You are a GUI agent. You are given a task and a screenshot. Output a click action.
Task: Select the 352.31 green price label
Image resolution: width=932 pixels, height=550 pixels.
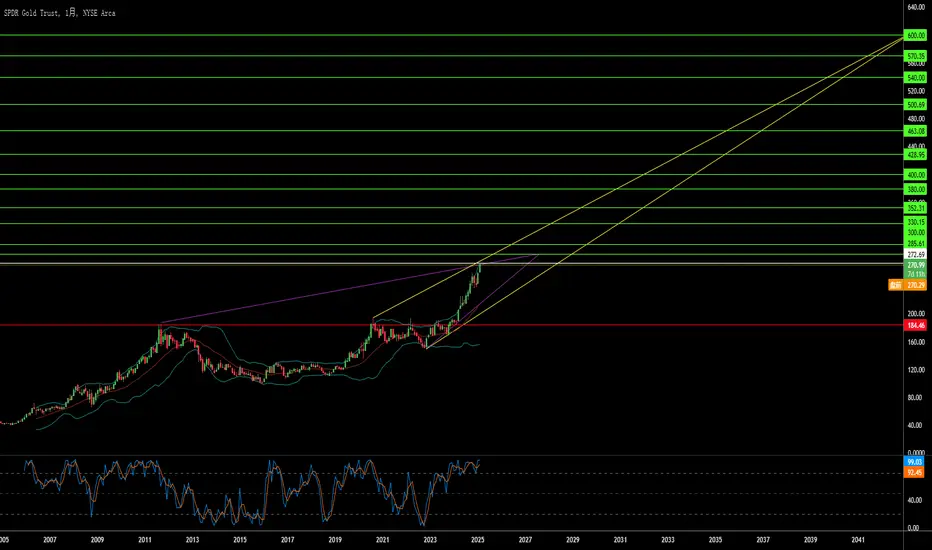point(915,208)
